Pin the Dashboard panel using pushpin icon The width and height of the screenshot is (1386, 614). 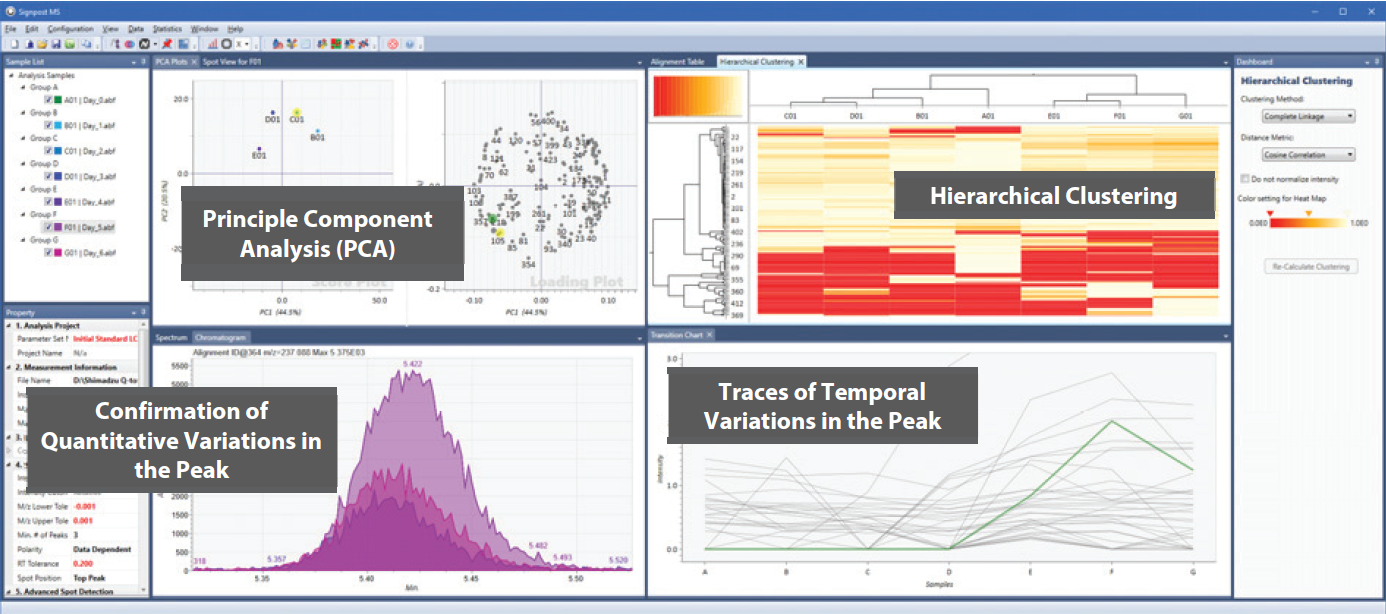point(1365,62)
